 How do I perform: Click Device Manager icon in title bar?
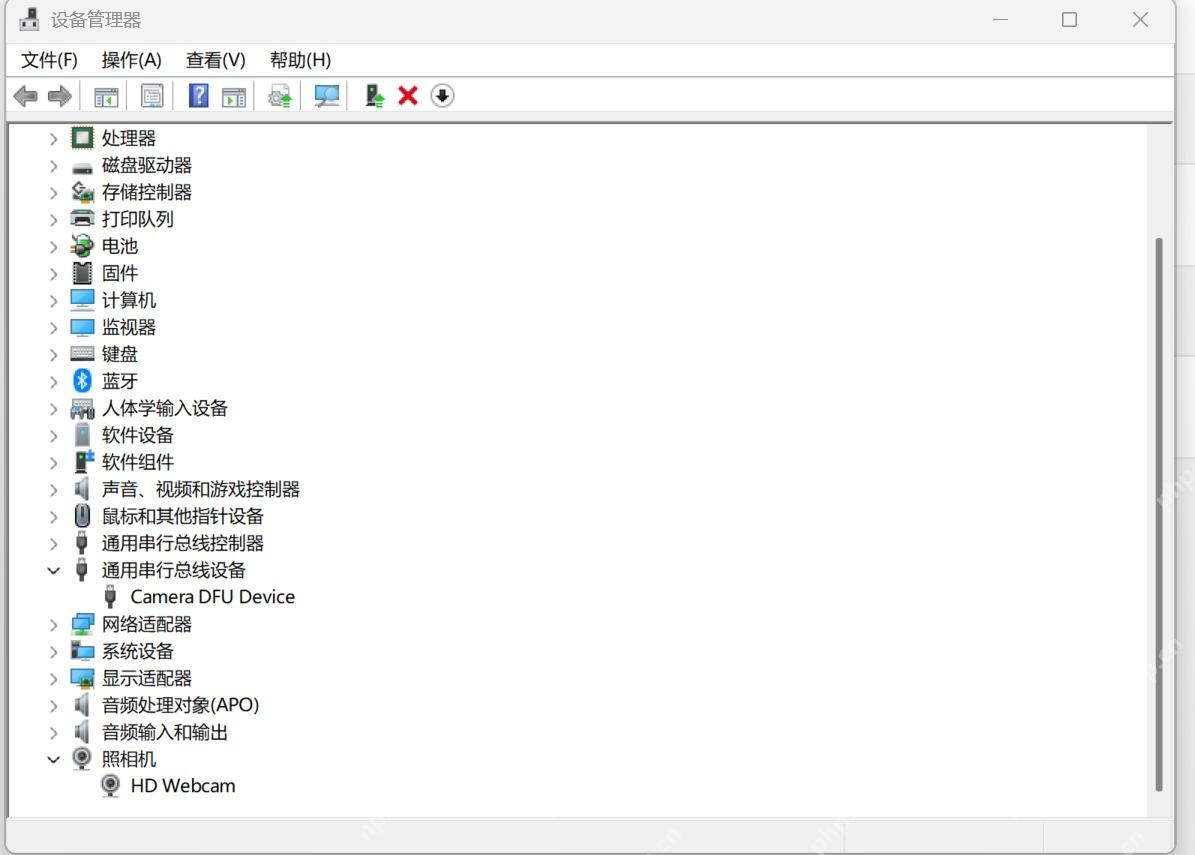[x=29, y=19]
